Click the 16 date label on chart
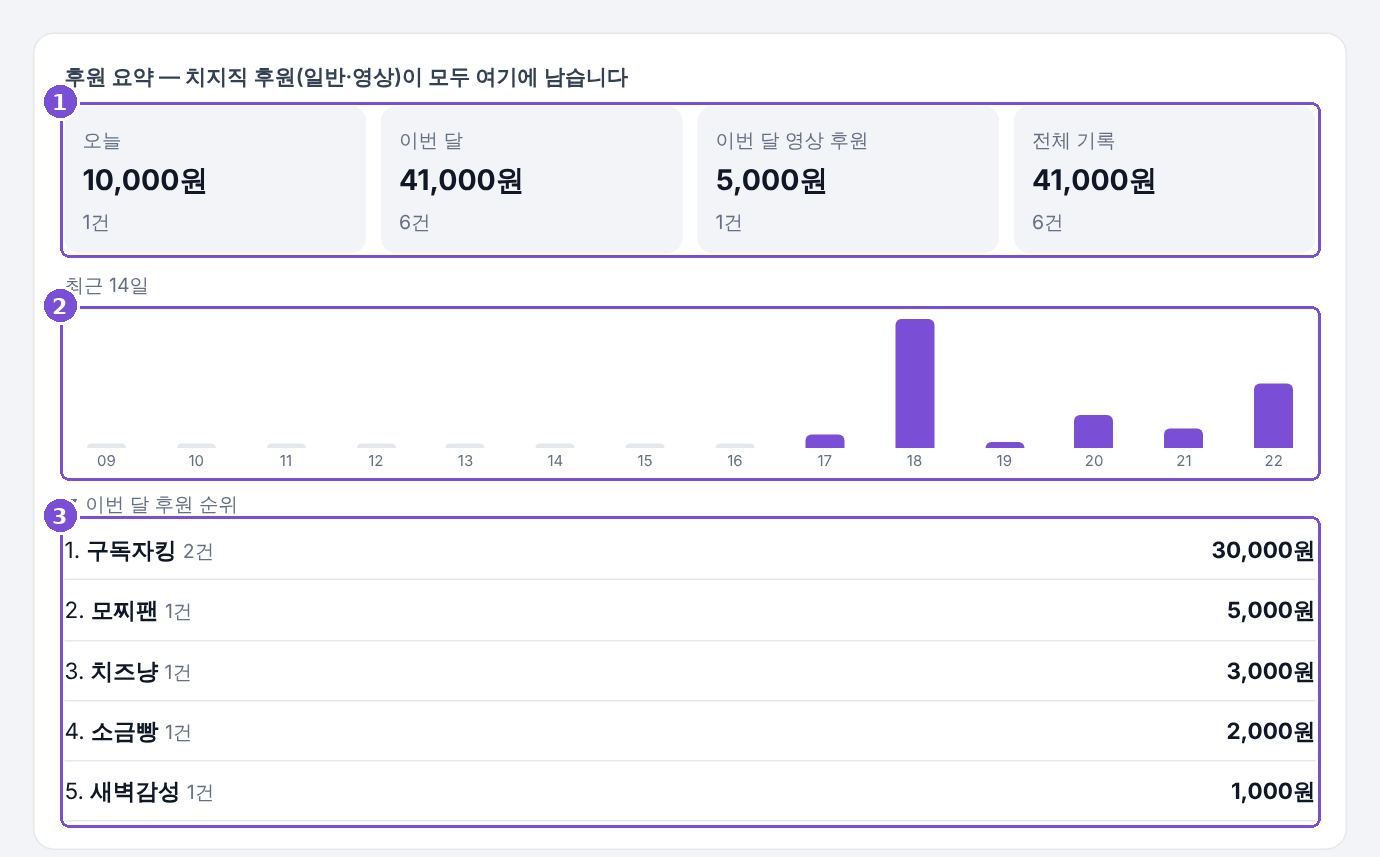Screen dimensions: 1380x857 (735, 461)
